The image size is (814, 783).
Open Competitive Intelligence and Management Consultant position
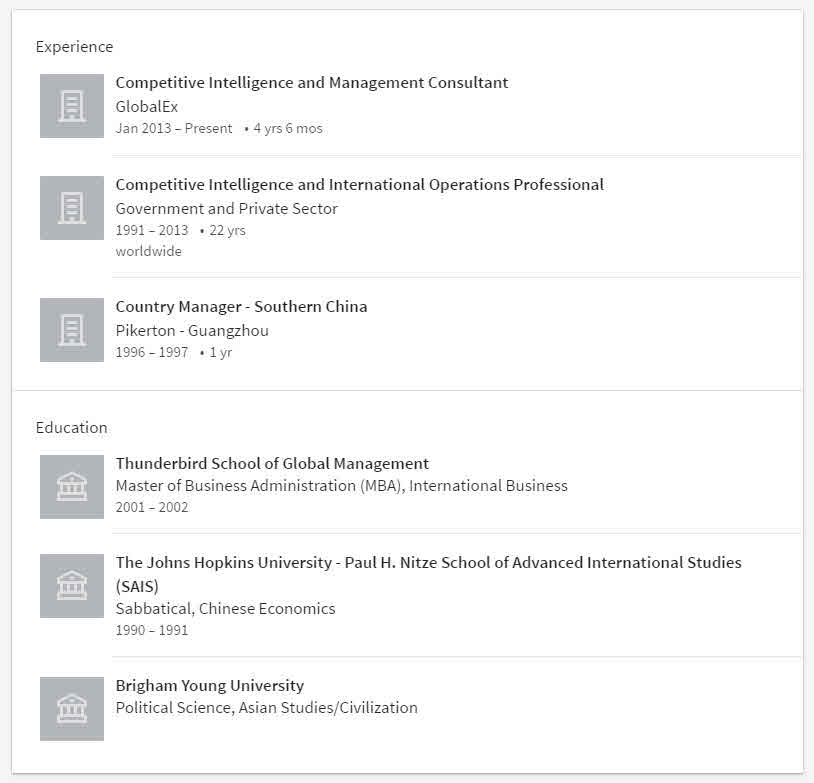tap(311, 83)
